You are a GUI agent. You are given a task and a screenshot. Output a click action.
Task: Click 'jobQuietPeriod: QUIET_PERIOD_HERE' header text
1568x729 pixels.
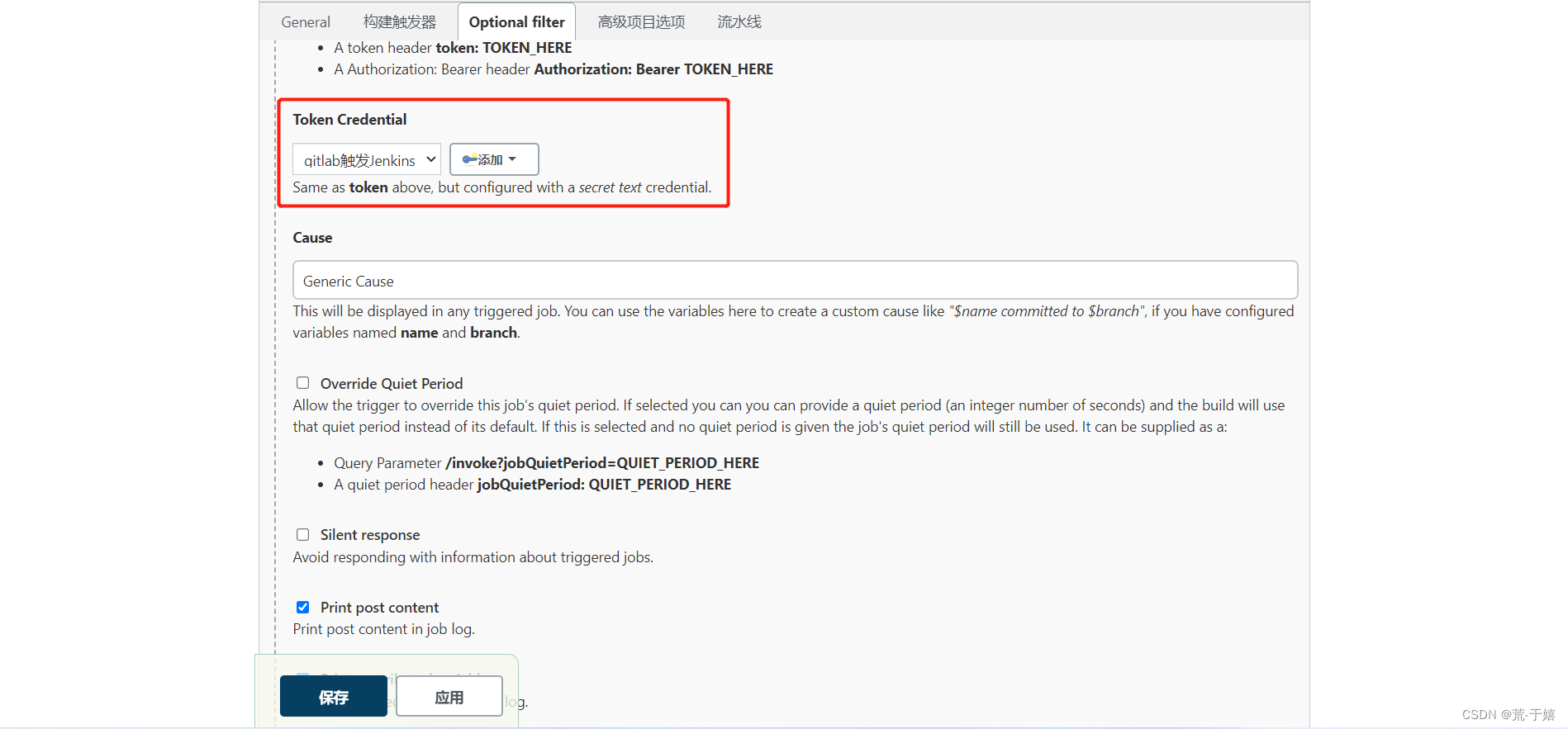point(605,485)
